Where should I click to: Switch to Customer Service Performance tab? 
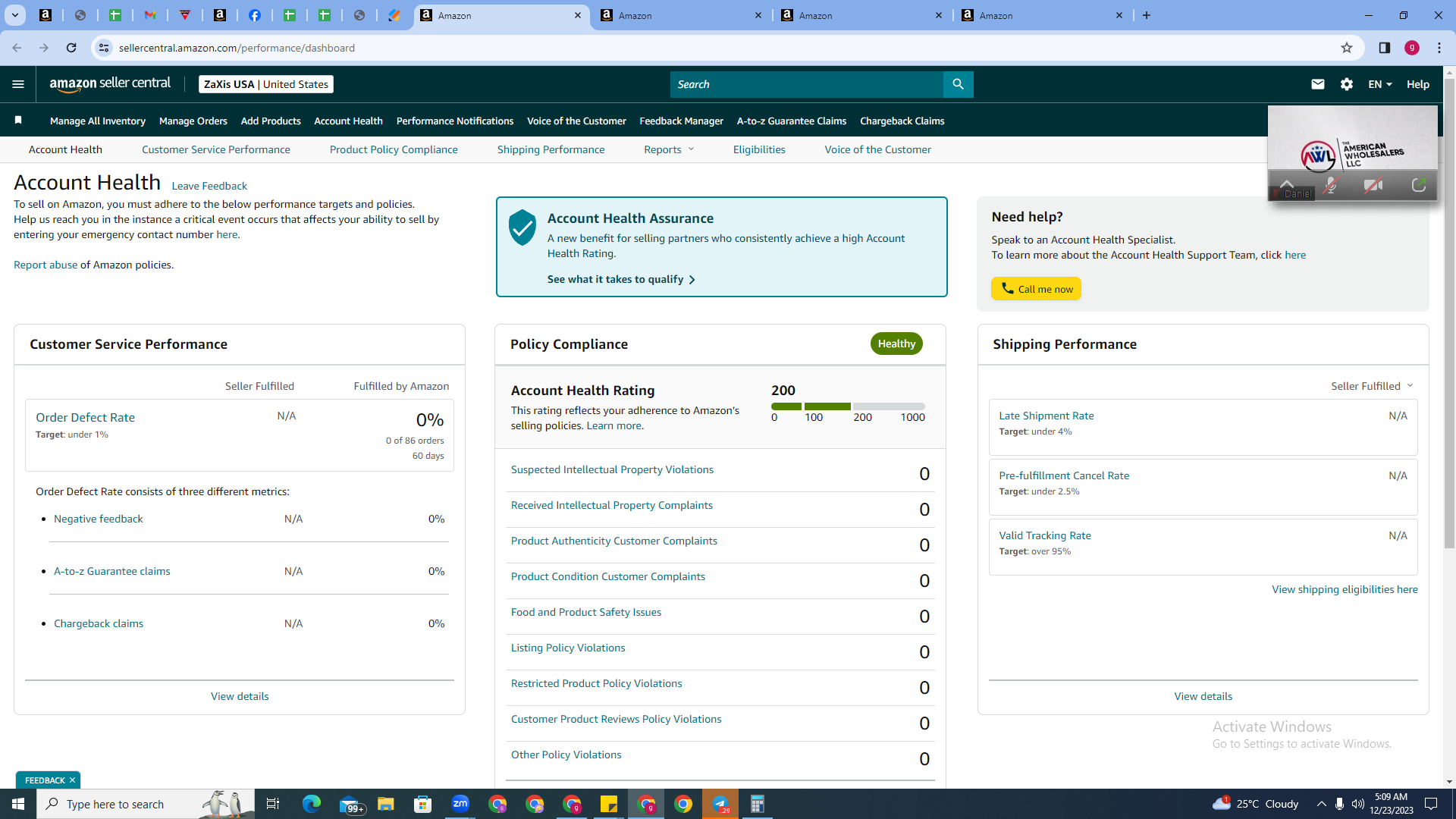(216, 149)
